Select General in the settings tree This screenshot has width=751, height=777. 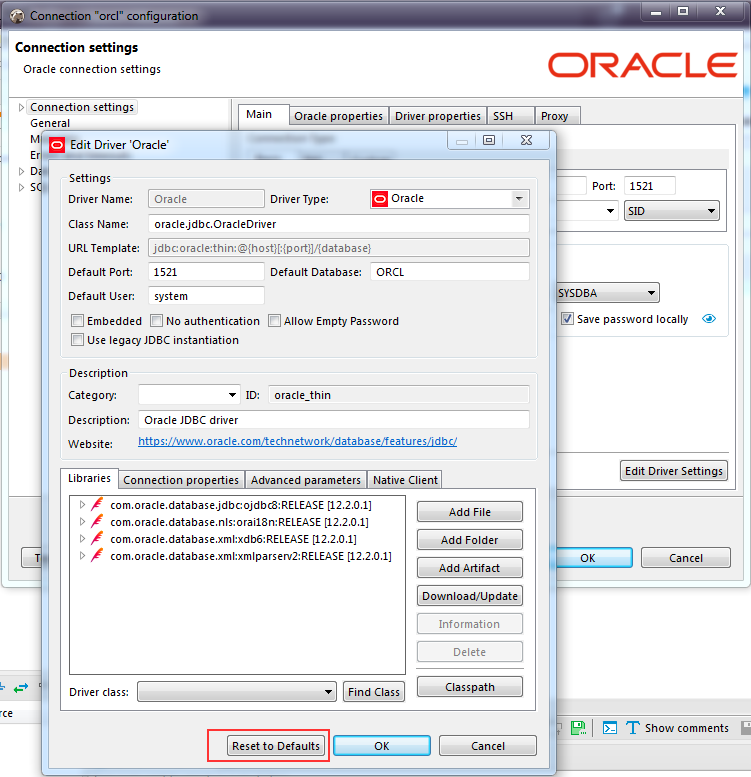[x=50, y=123]
